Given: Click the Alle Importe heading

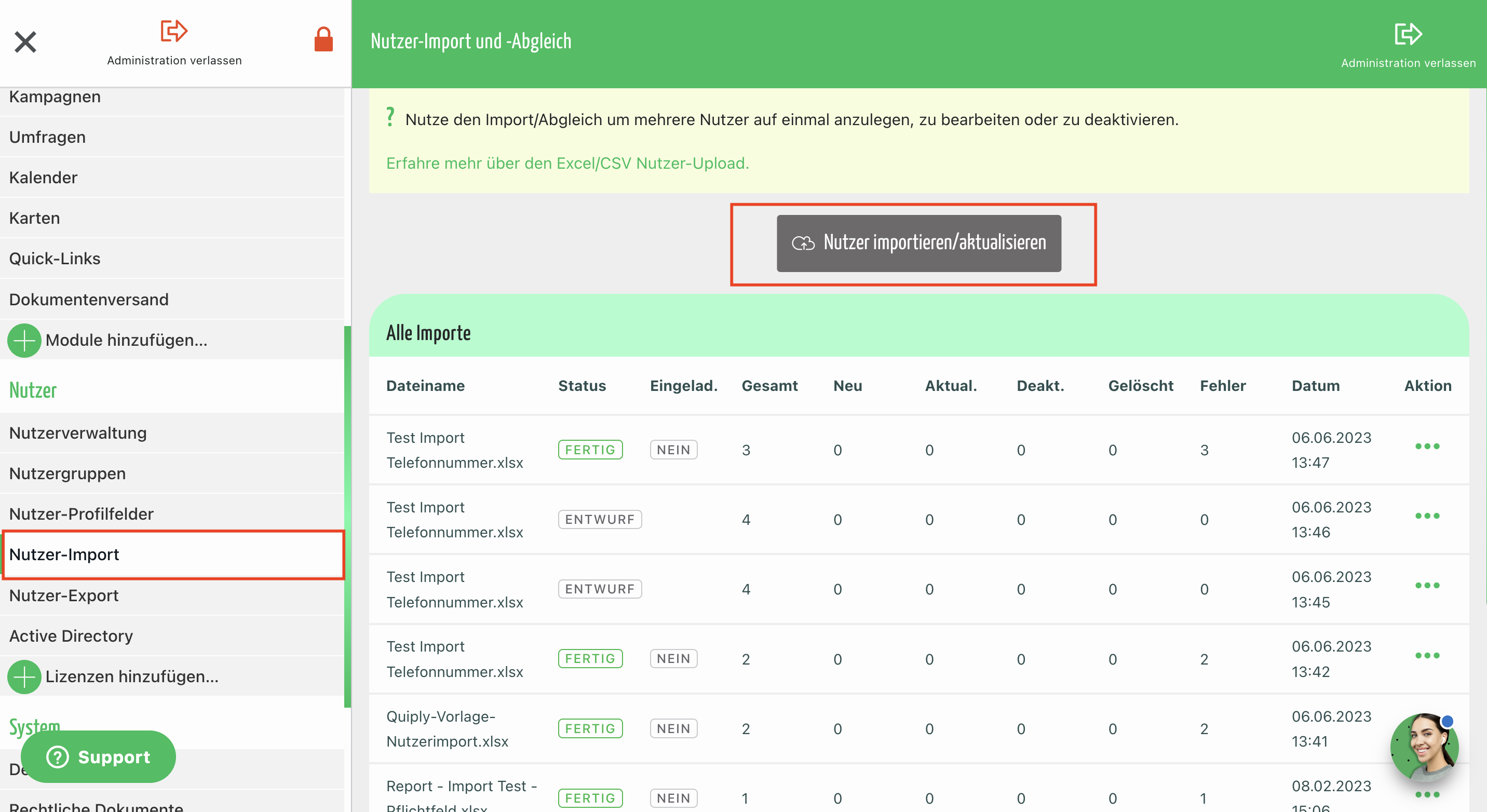Looking at the screenshot, I should pyautogui.click(x=428, y=333).
